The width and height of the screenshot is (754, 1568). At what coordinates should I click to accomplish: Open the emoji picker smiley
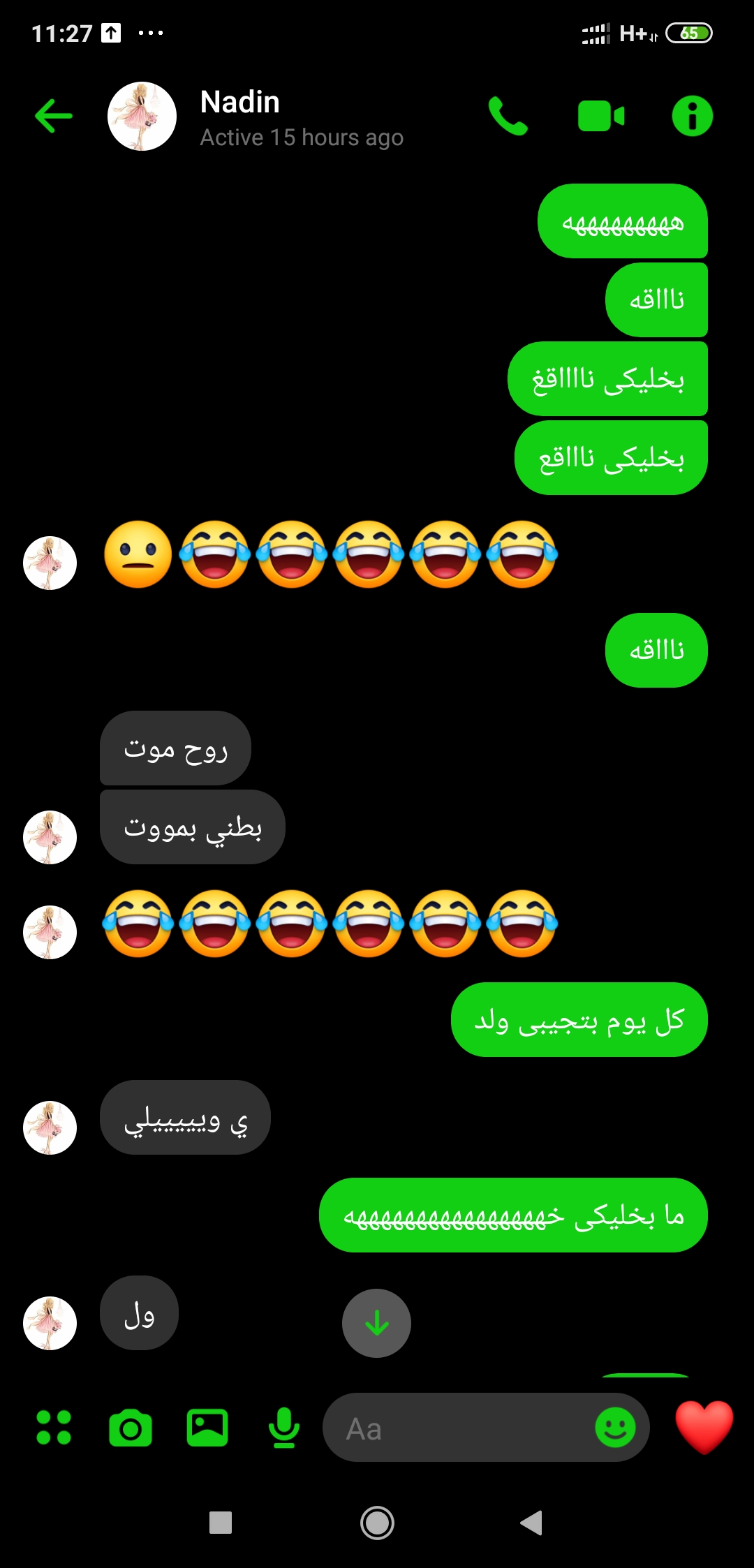[x=615, y=1427]
